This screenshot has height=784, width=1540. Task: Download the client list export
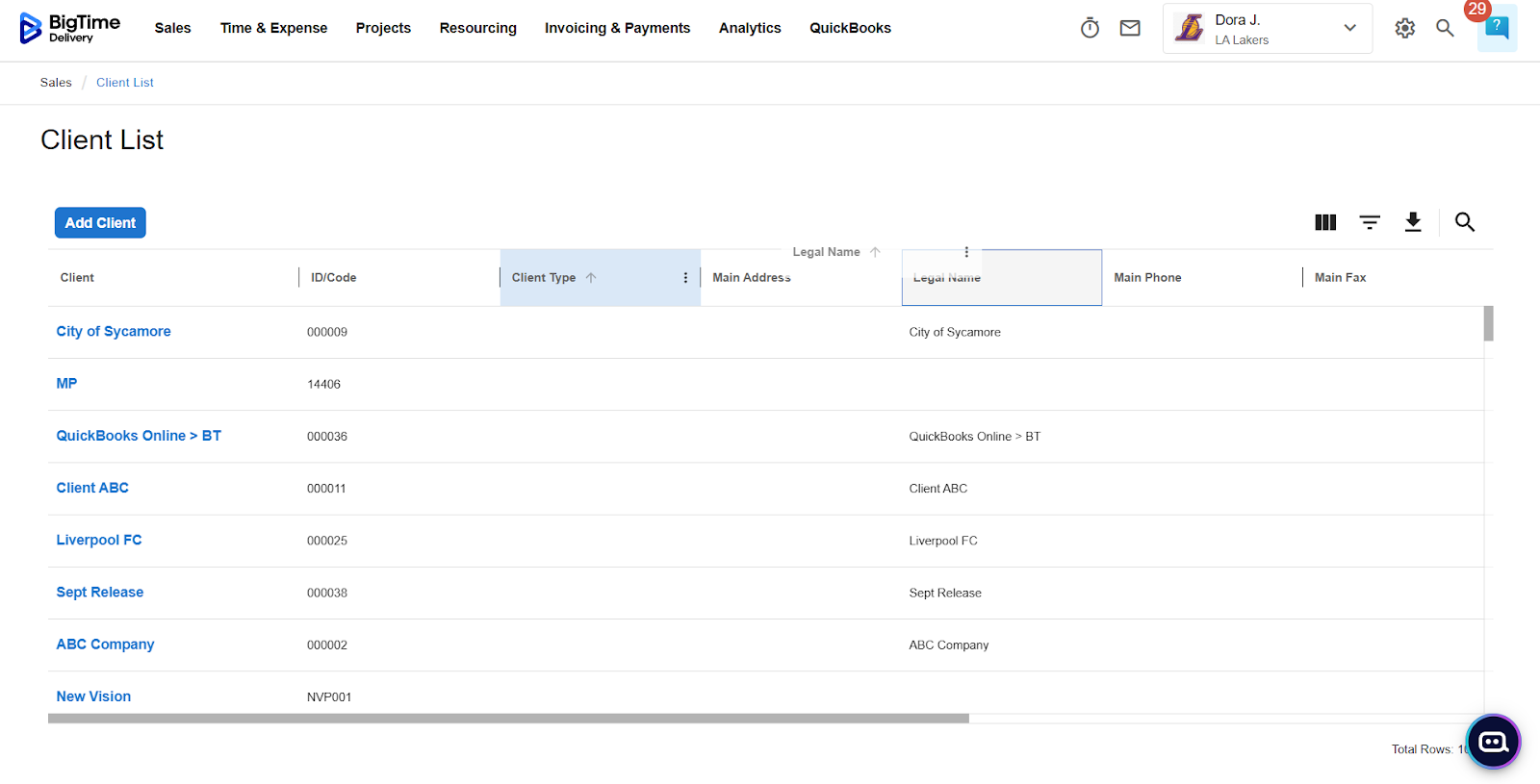[x=1413, y=222]
